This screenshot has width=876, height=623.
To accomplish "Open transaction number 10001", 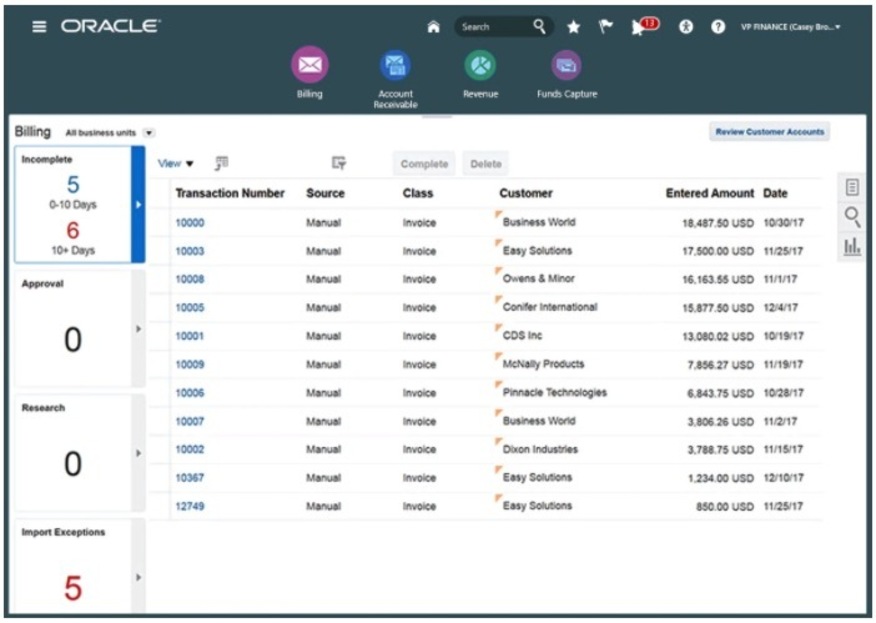I will click(x=190, y=336).
